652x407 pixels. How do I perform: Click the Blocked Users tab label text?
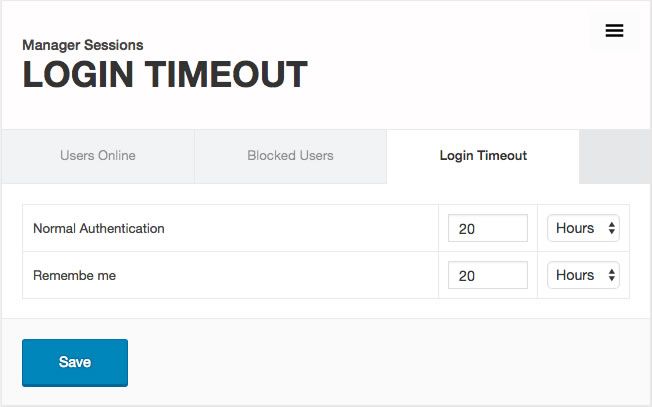[290, 156]
